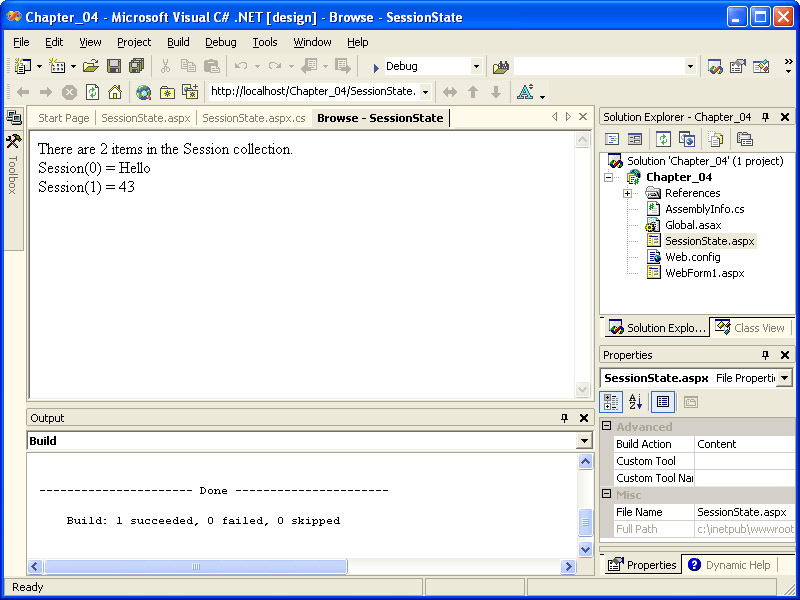800x600 pixels.
Task: Select Web.config in Solution Explorer
Action: pyautogui.click(x=692, y=257)
